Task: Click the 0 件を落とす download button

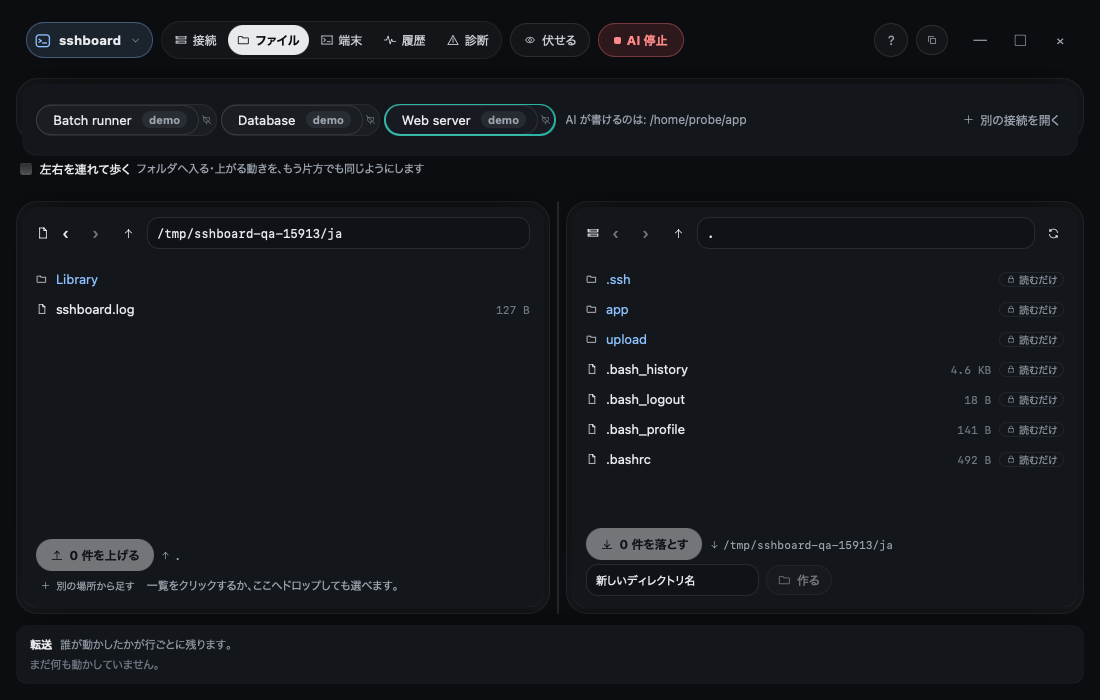Action: click(644, 544)
